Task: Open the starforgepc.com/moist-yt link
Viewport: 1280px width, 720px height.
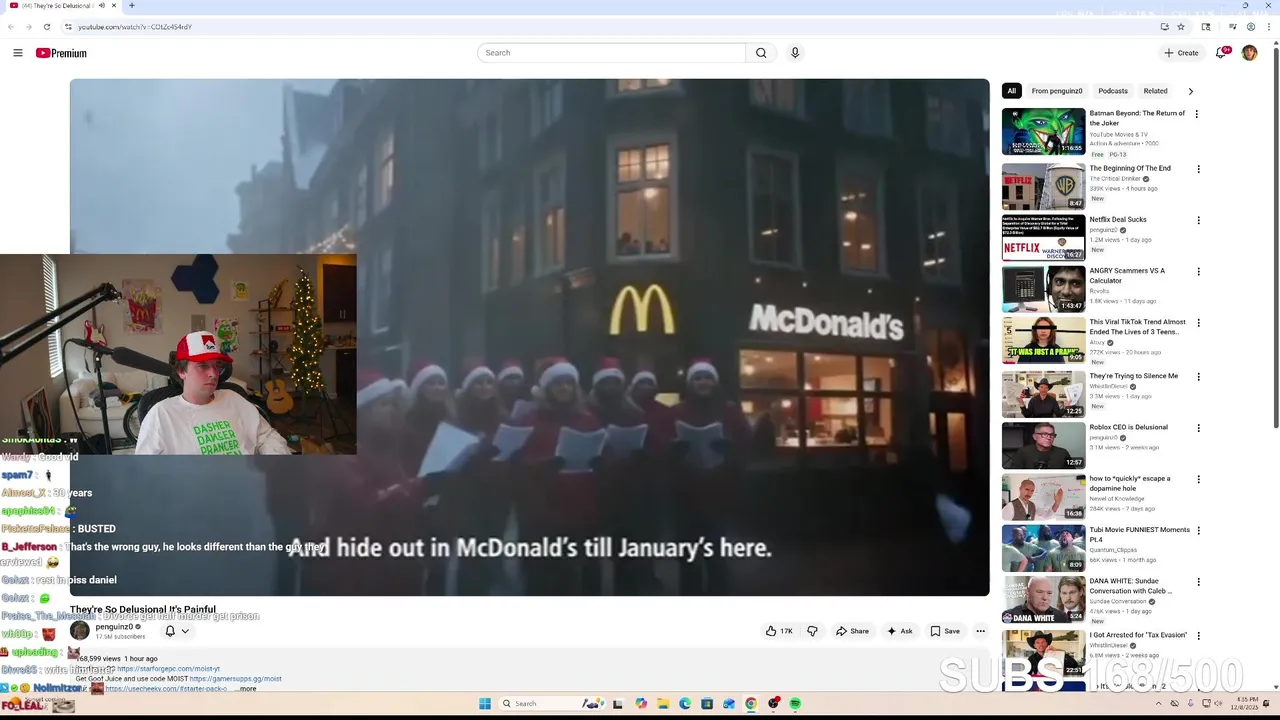Action: 169,669
